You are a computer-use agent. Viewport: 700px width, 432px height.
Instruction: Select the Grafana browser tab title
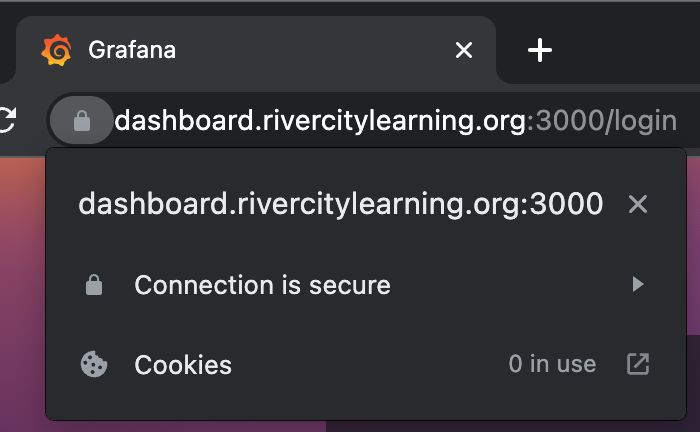coord(132,50)
